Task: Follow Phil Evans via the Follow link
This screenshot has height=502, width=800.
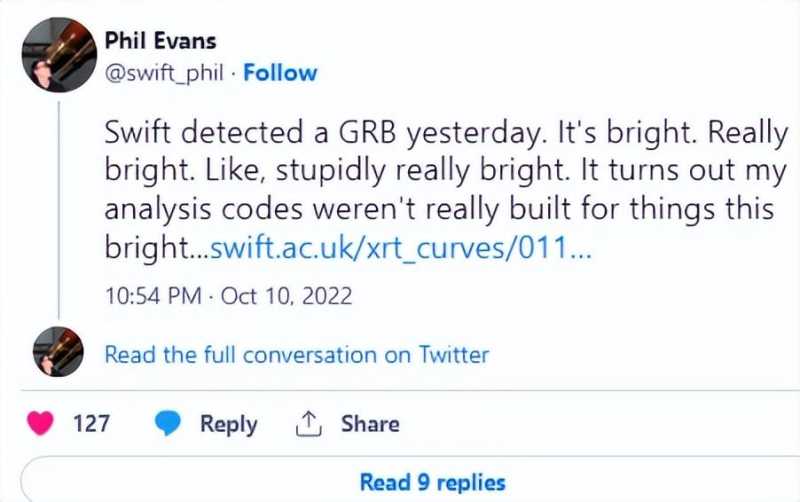Action: click(280, 73)
